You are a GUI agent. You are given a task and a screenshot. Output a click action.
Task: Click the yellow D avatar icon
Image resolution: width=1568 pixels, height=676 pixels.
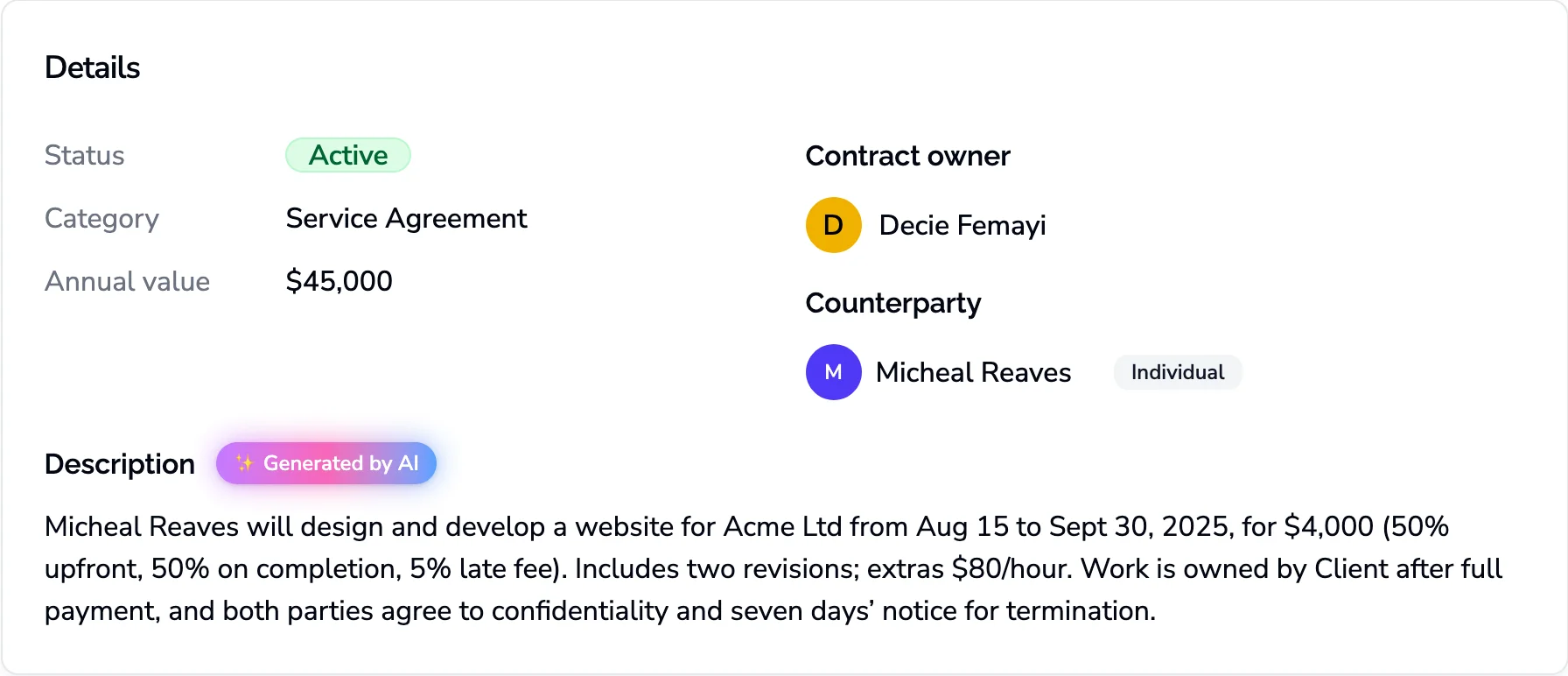click(833, 225)
